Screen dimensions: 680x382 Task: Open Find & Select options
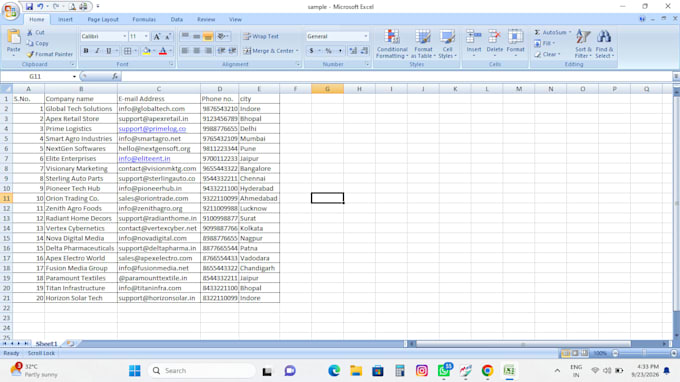tap(604, 44)
